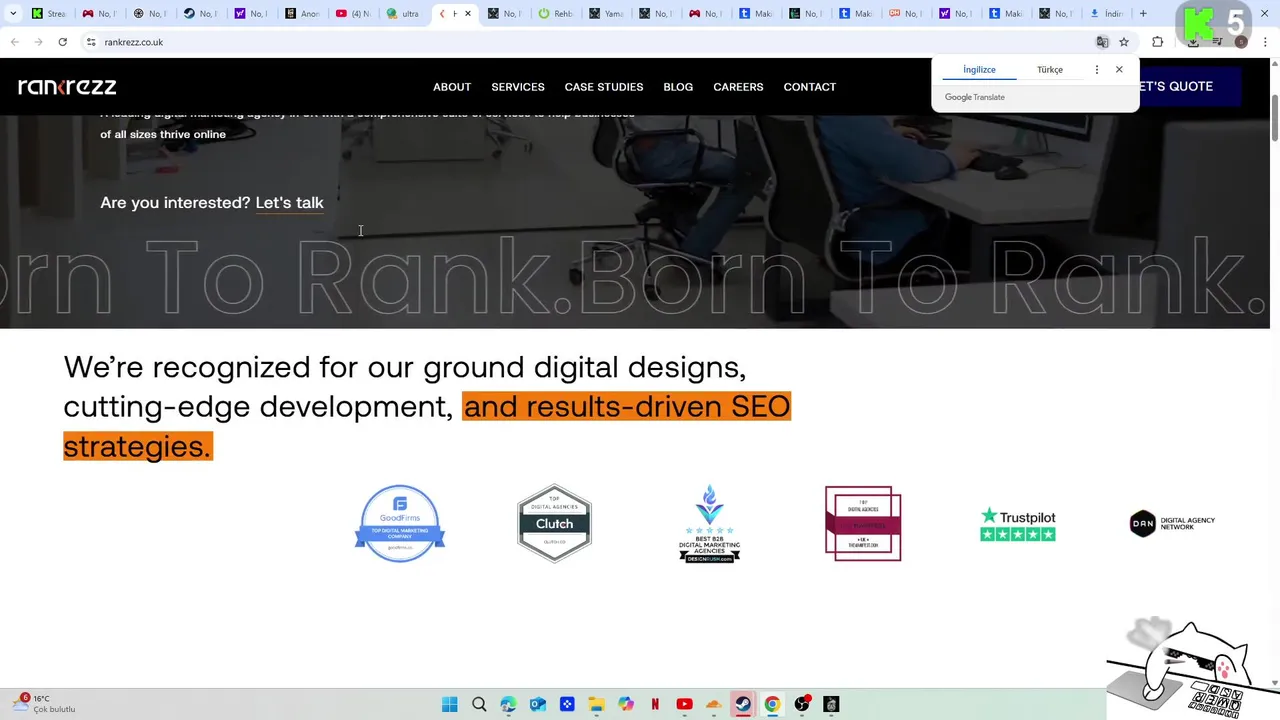
Task: Switch to the 'Yama' browser tab
Action: pos(607,14)
